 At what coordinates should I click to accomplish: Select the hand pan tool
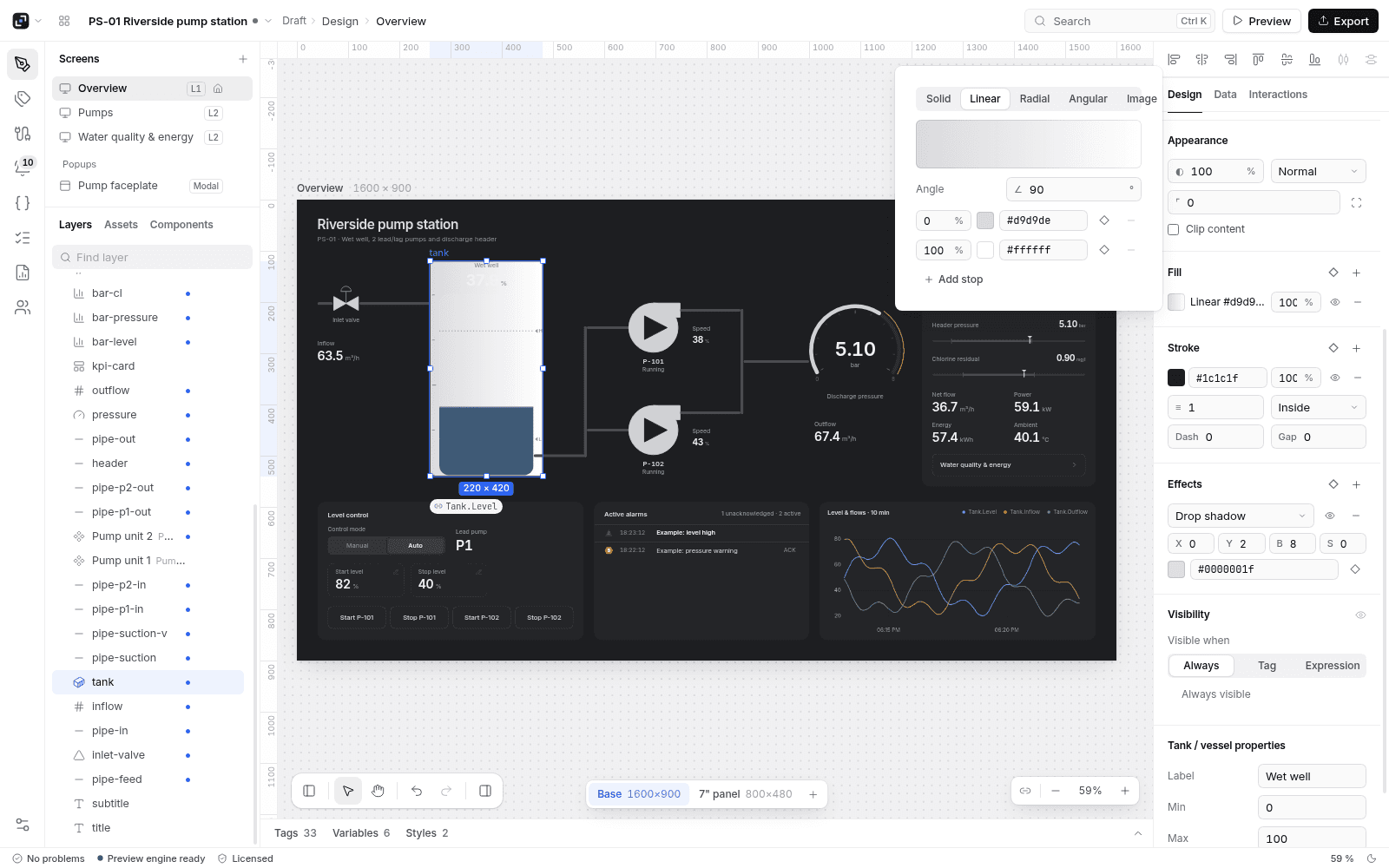378,791
